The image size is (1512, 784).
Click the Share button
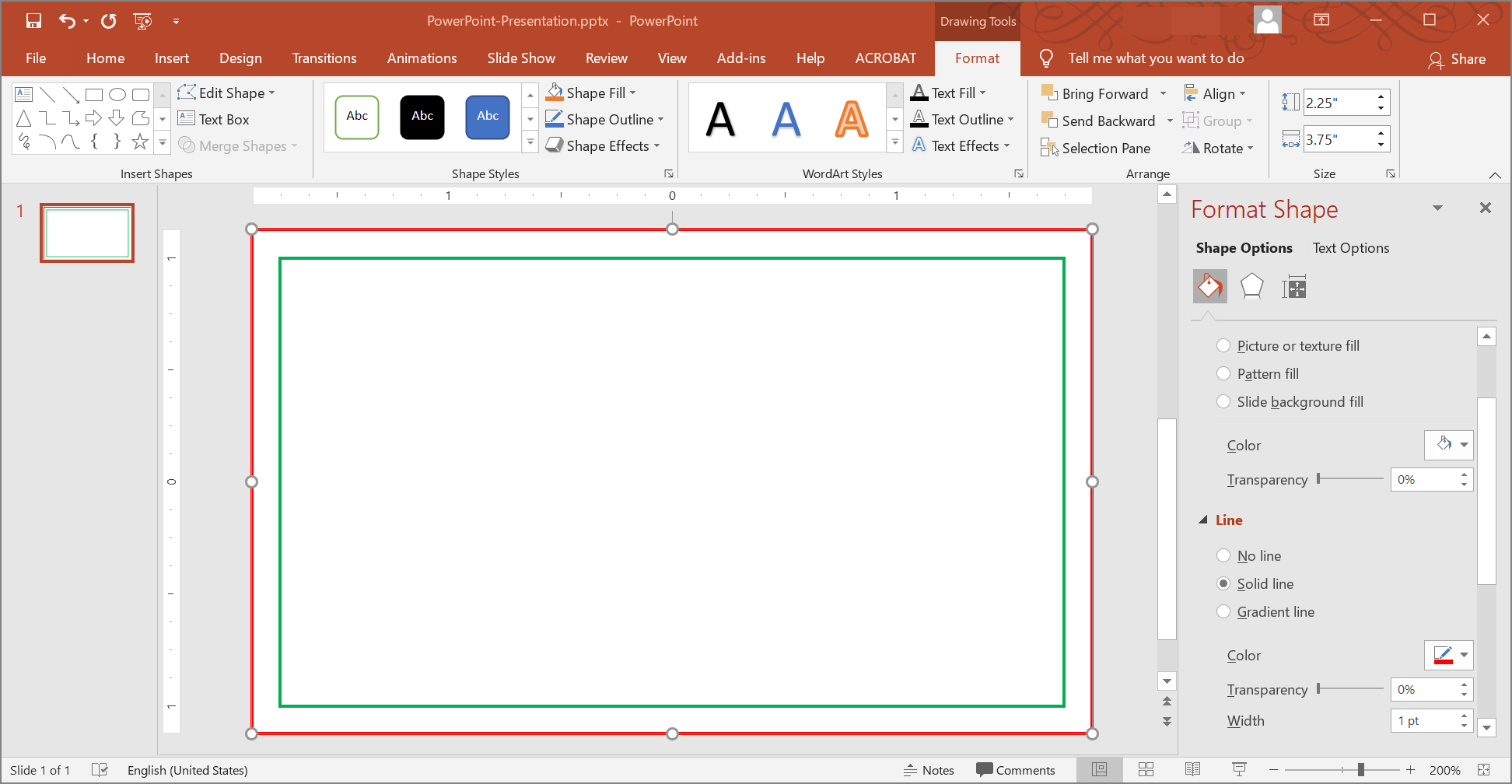coord(1458,58)
